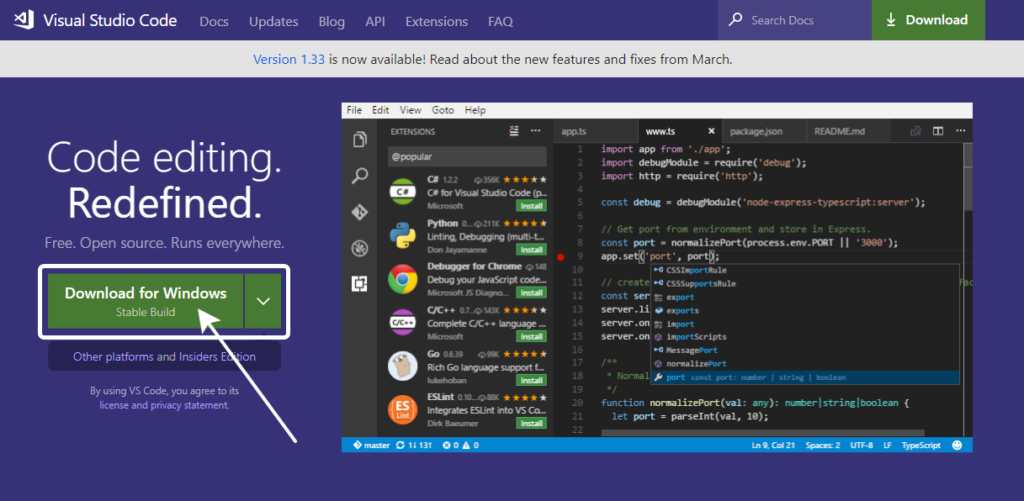Open the editor more actions ellipsis
This screenshot has height=501, width=1024.
959,131
